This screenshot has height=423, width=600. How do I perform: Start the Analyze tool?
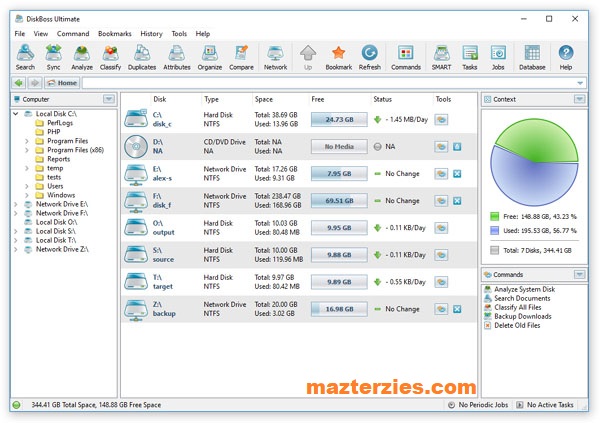[82, 57]
